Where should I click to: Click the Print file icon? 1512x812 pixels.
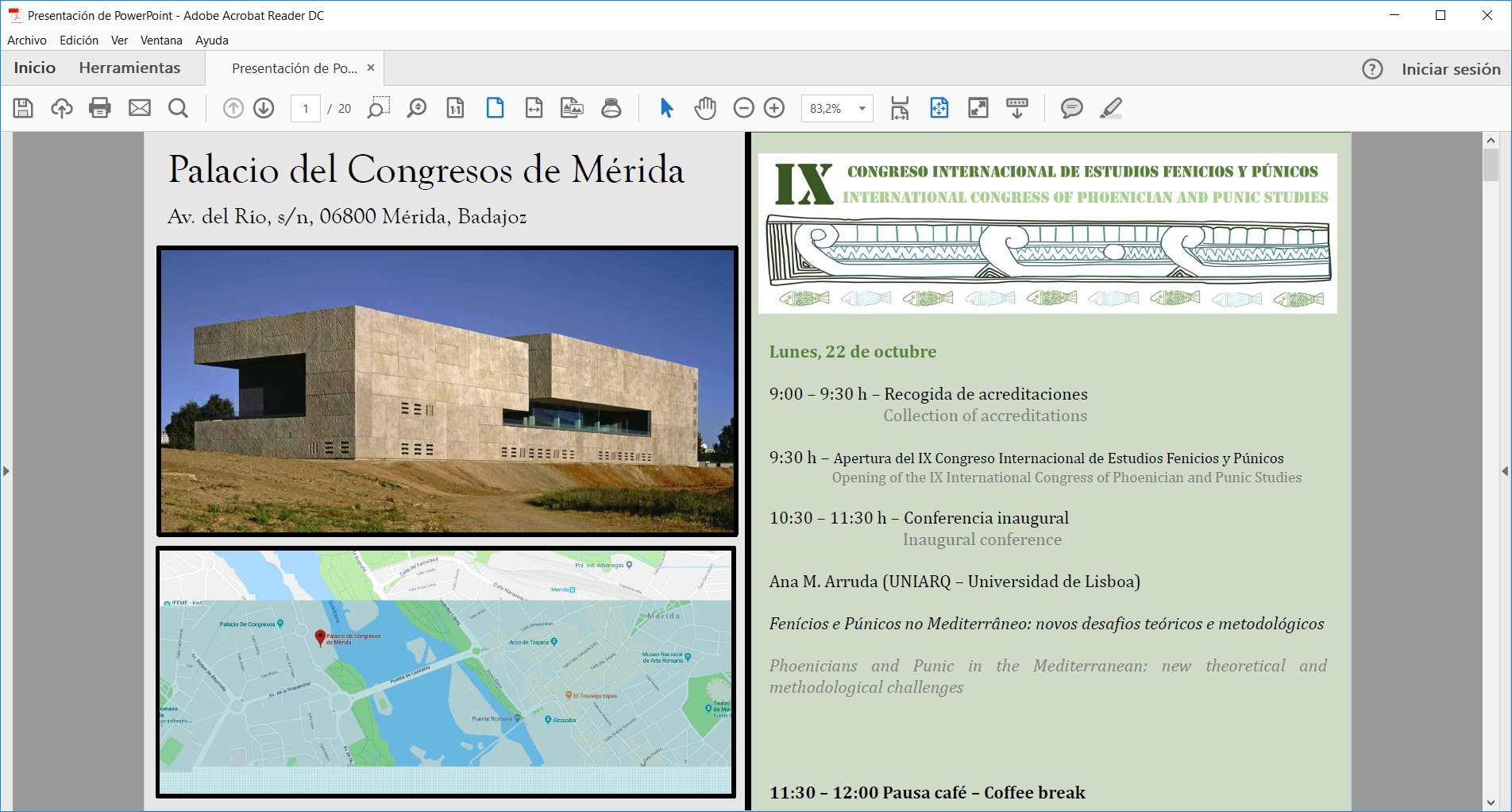coord(100,108)
